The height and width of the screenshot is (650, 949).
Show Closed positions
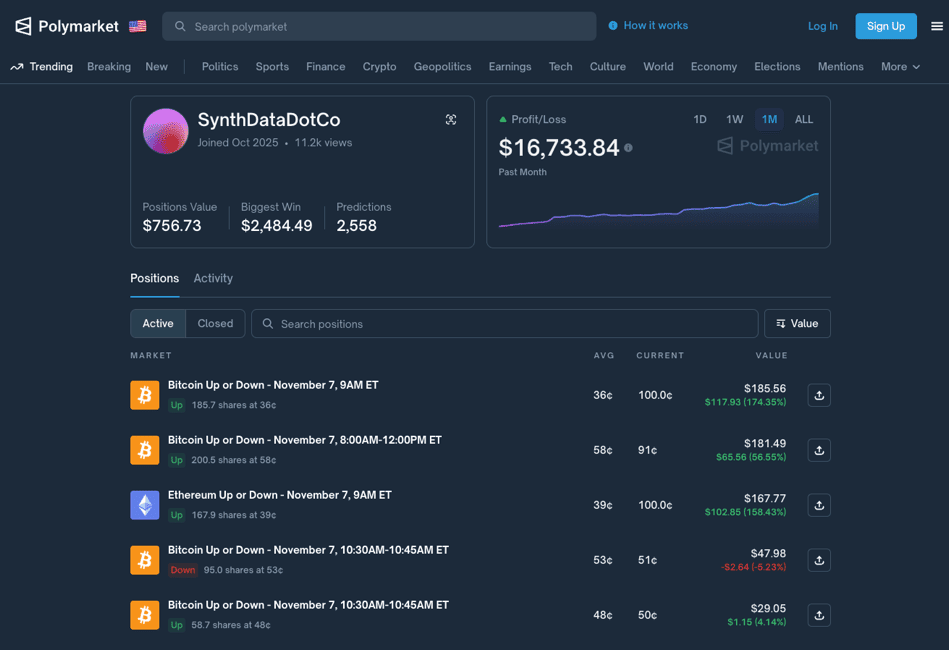point(215,323)
